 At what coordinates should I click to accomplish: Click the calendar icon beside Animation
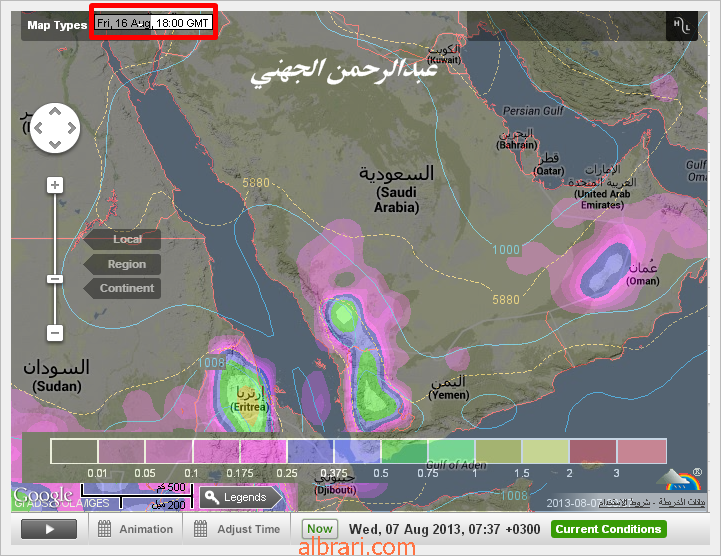[104, 529]
